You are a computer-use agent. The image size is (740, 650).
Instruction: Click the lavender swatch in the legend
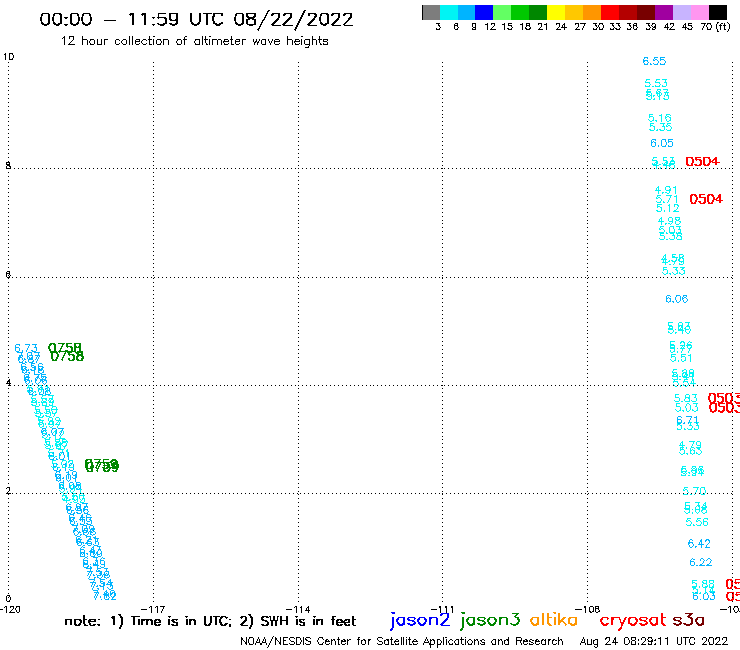[x=682, y=12]
